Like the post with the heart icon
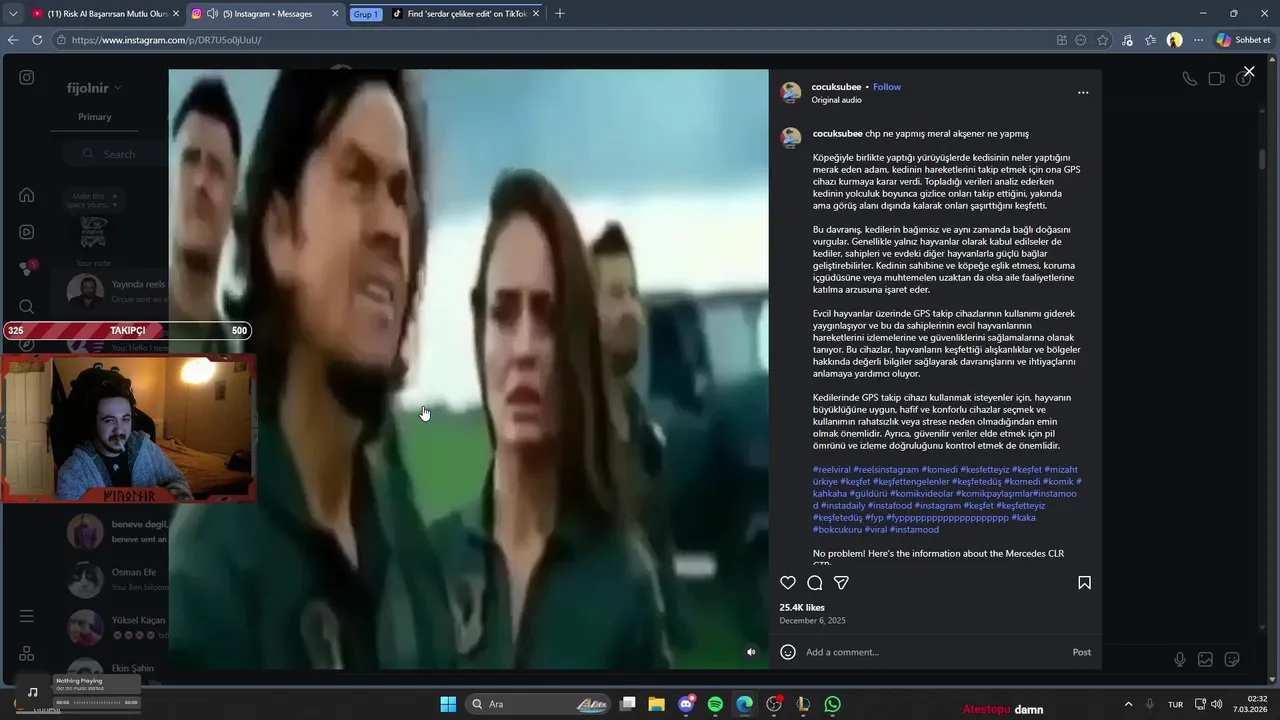 (788, 583)
